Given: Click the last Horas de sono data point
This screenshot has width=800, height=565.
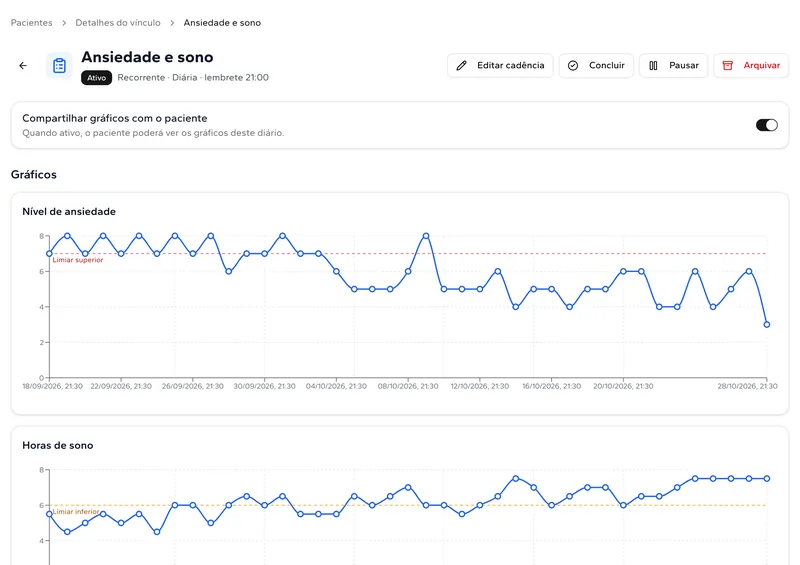Looking at the screenshot, I should 767,479.
